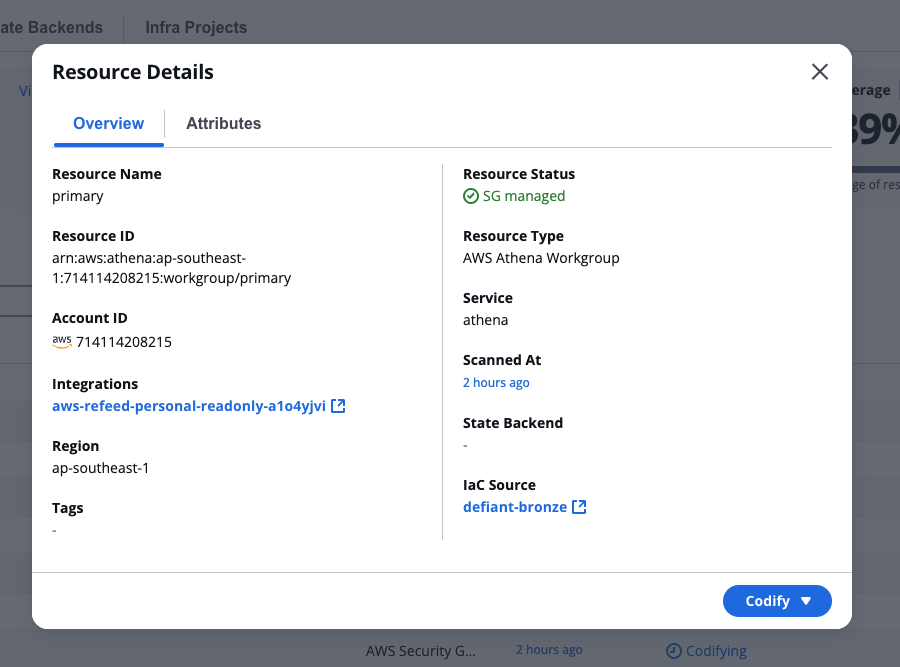Open the defiant-bronze IaC source link
Image resolution: width=900 pixels, height=667 pixels.
(515, 507)
